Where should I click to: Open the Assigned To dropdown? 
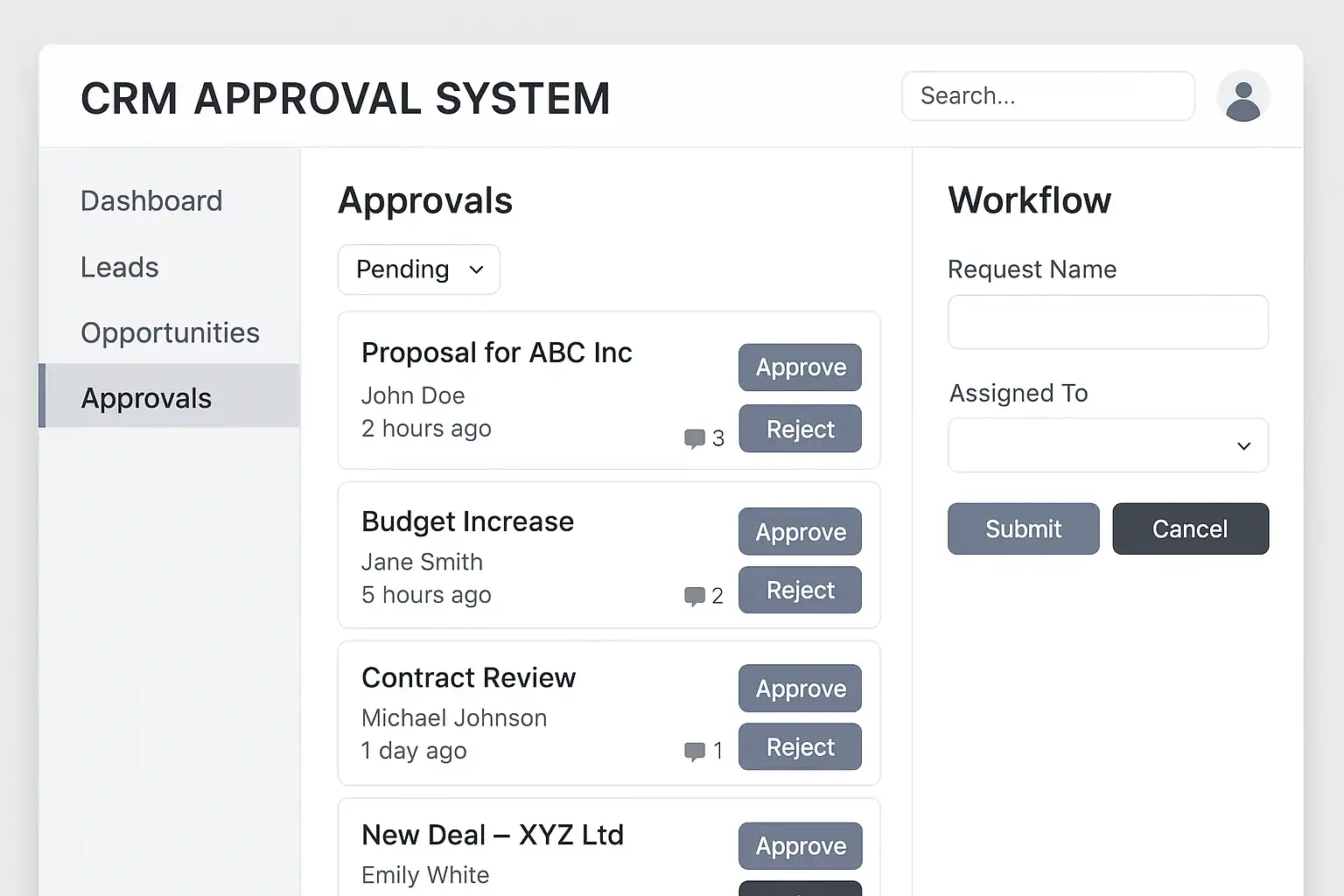pos(1108,445)
